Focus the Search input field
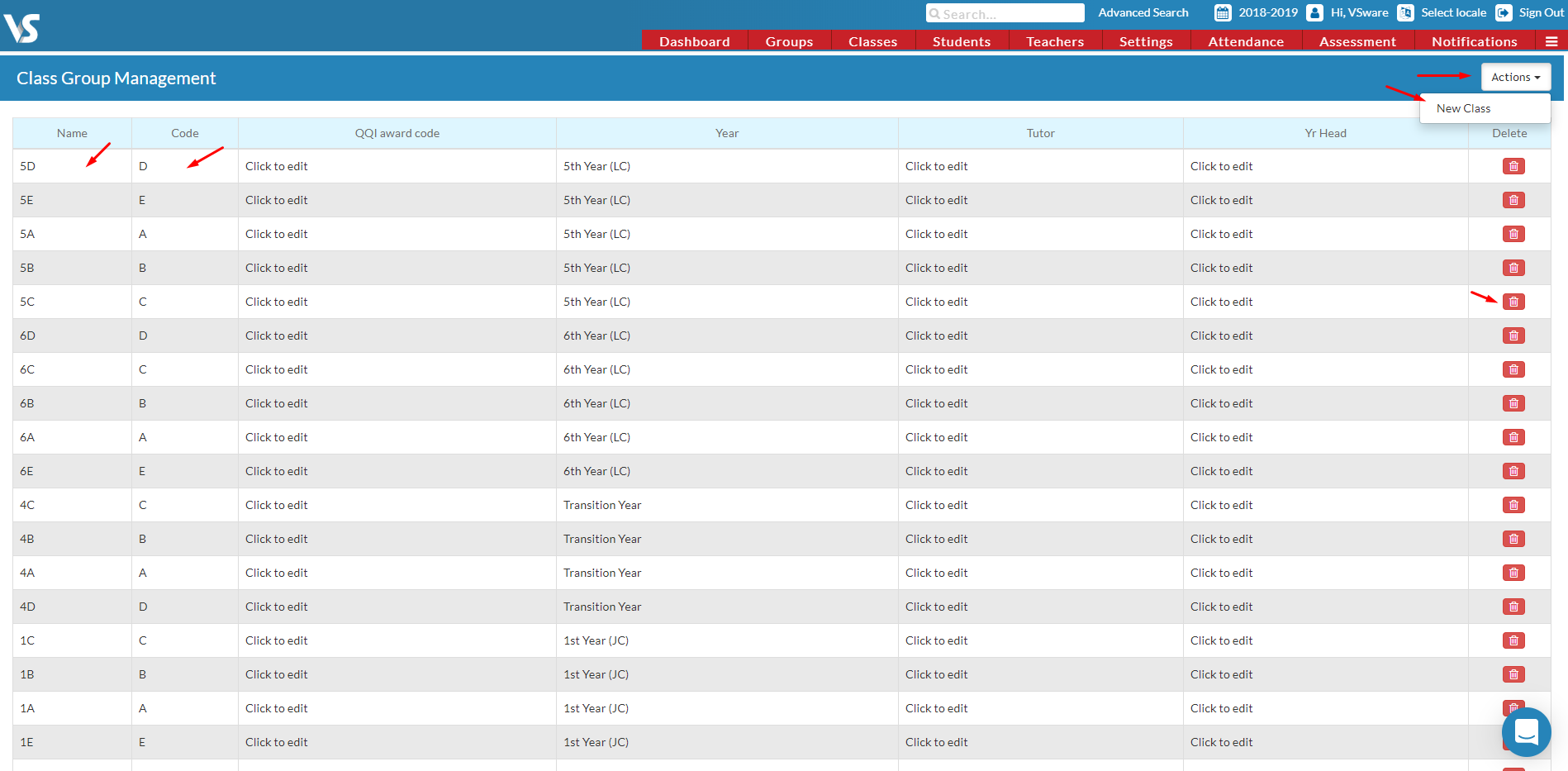The width and height of the screenshot is (1568, 771). click(x=1005, y=13)
